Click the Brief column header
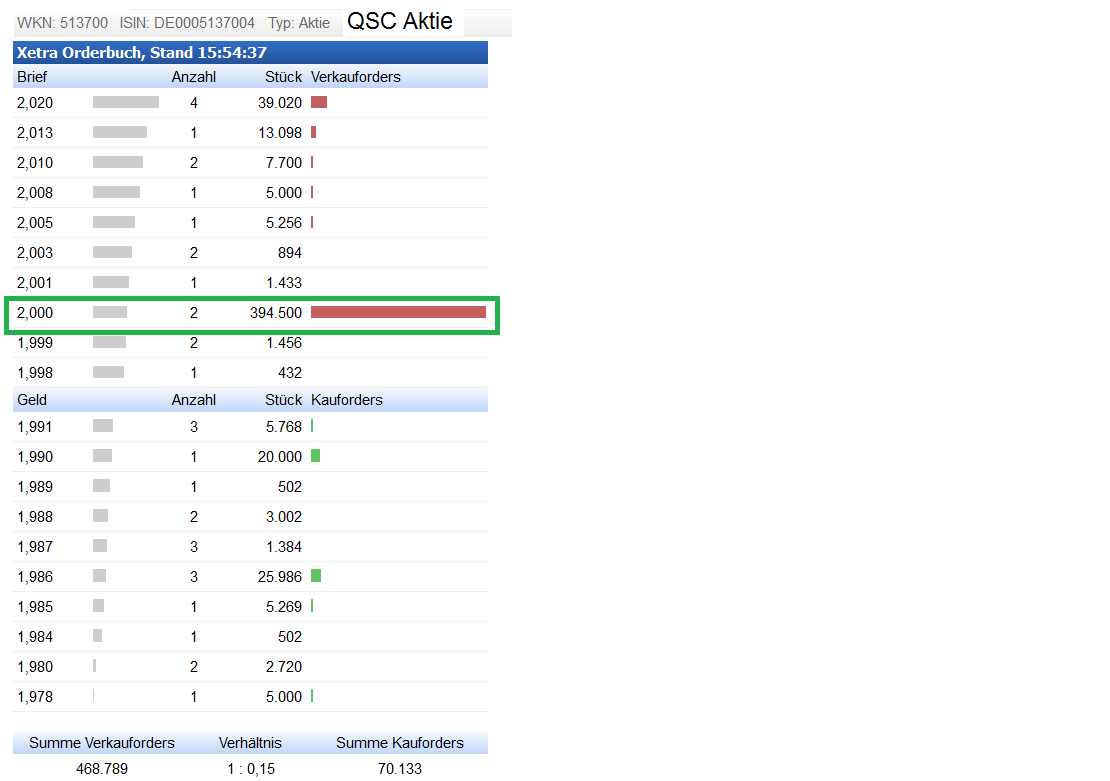1110x781 pixels. point(32,76)
